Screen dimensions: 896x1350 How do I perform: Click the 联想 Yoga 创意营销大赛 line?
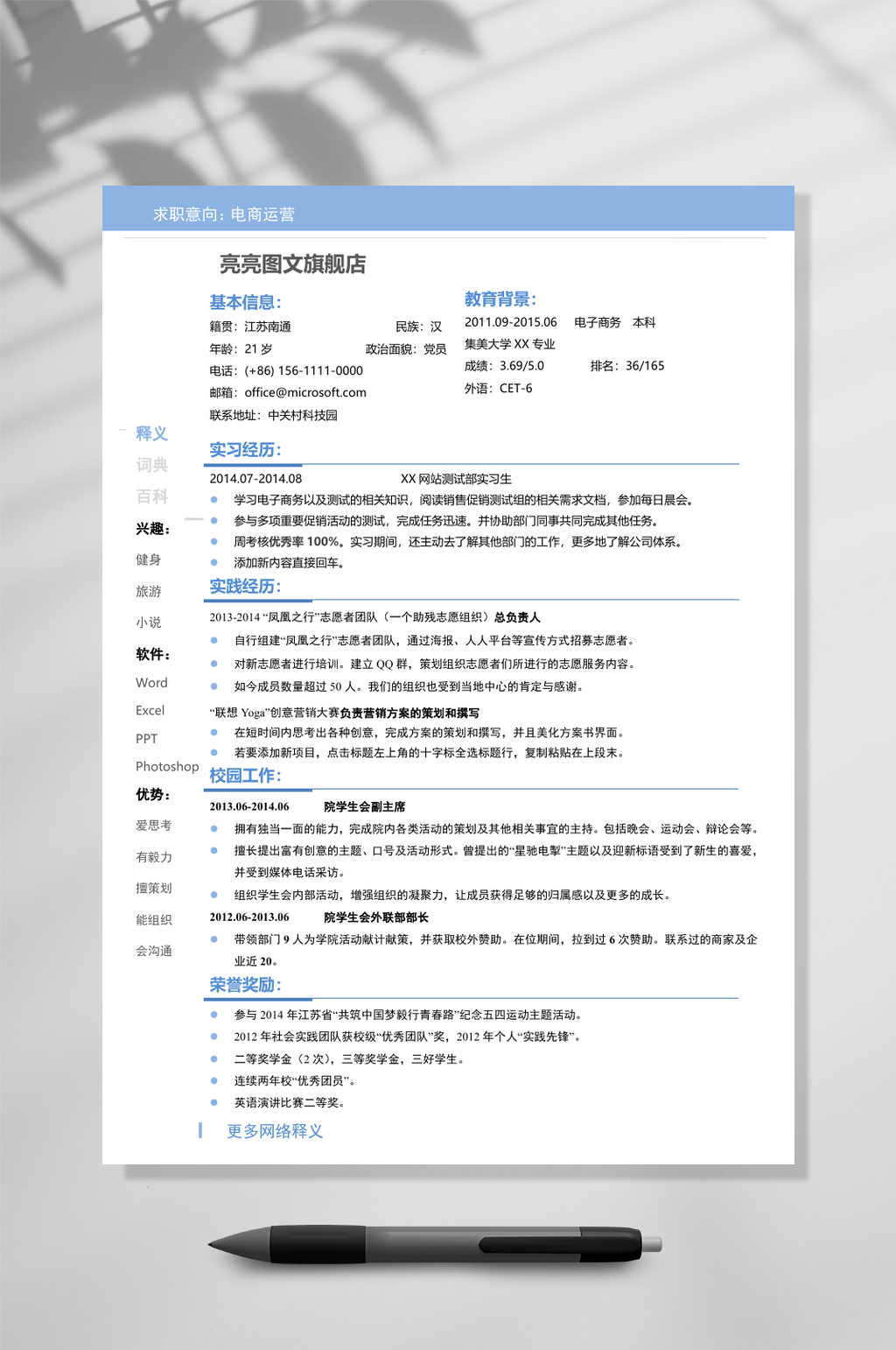(344, 713)
